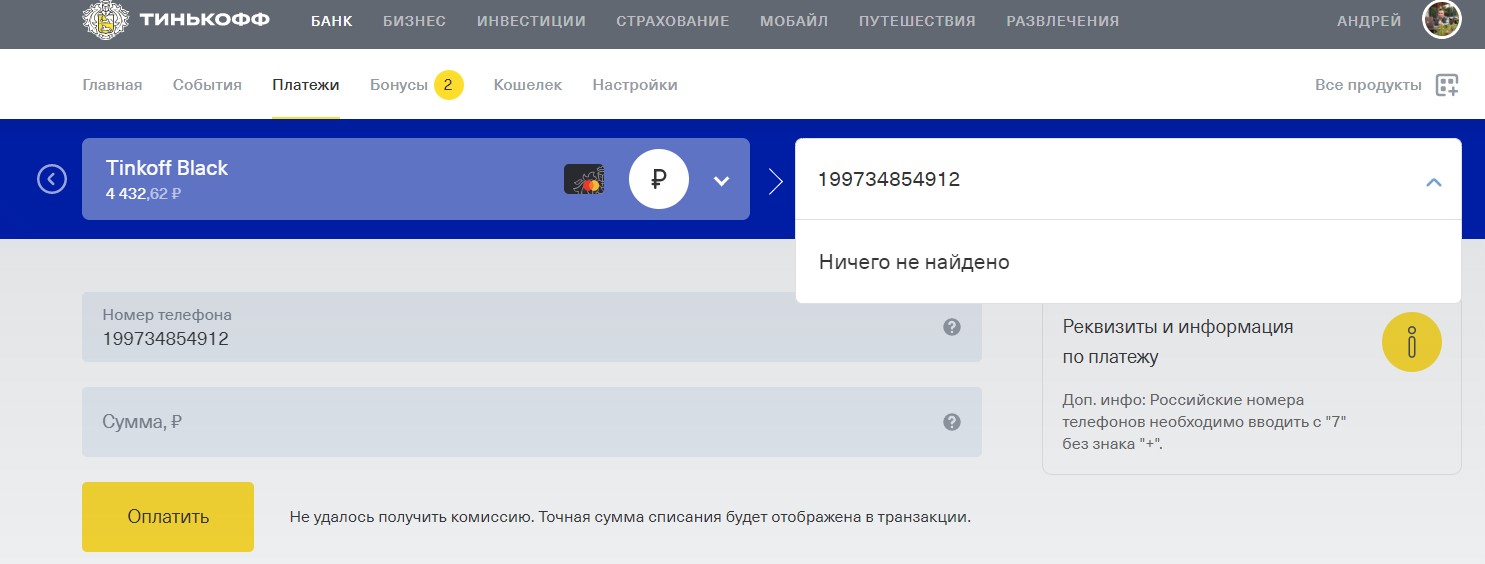The image size is (1485, 564).
Task: Click help icon in amount field
Action: click(x=952, y=422)
